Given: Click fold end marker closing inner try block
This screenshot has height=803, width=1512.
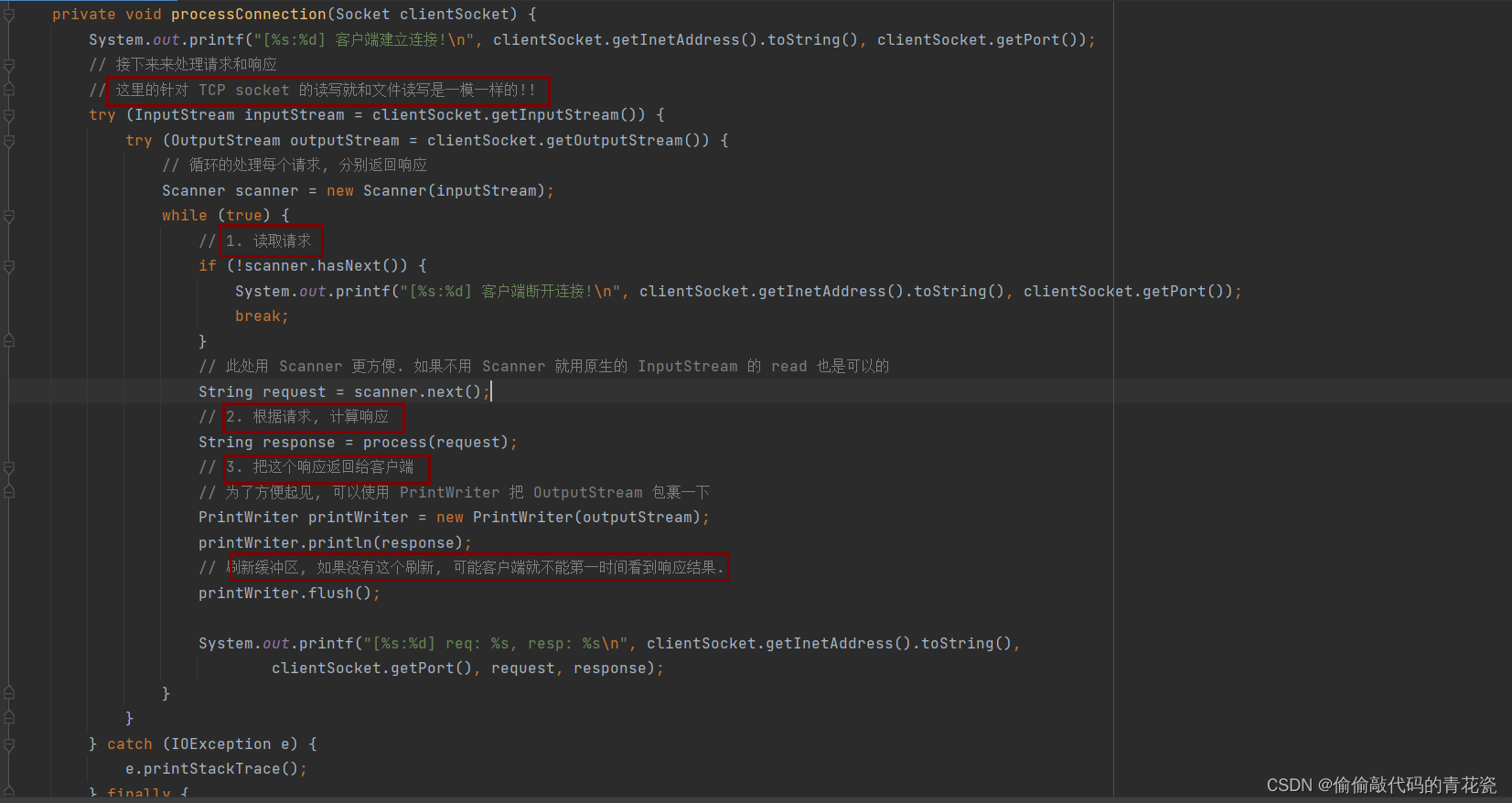Looking at the screenshot, I should click(9, 719).
